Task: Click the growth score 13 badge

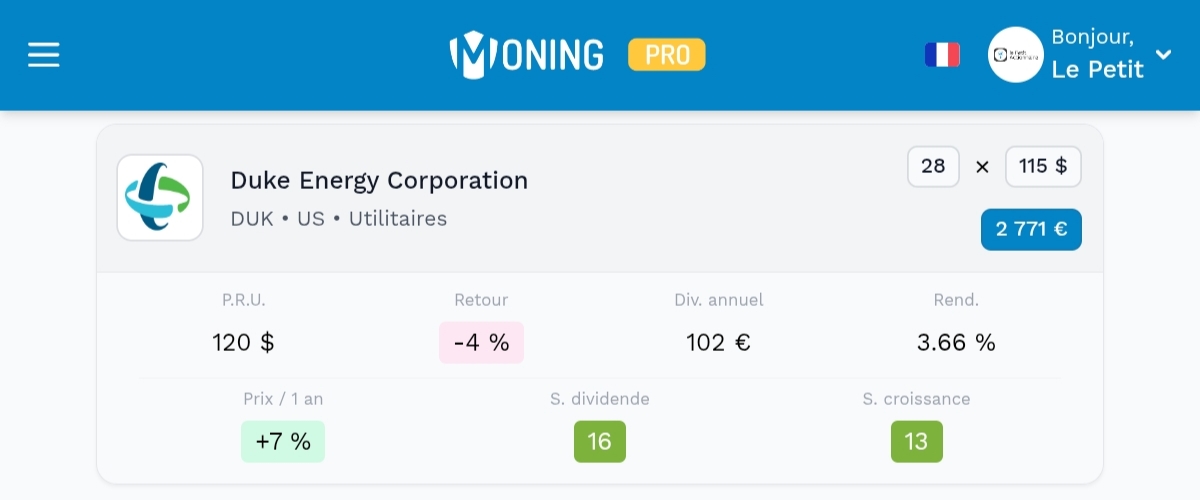Action: (916, 442)
